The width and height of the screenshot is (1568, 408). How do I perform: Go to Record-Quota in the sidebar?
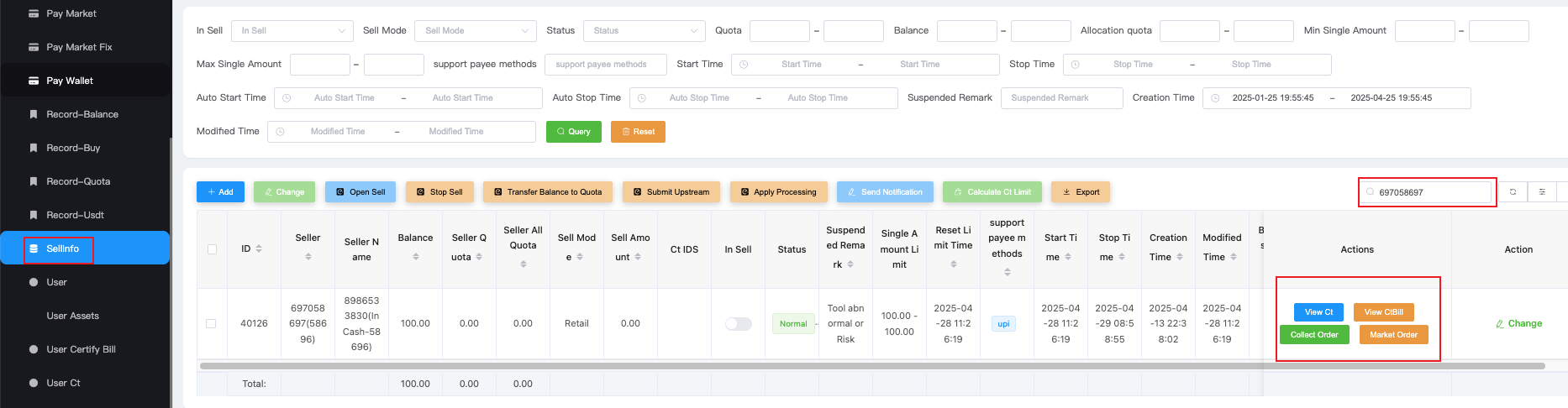tap(78, 181)
